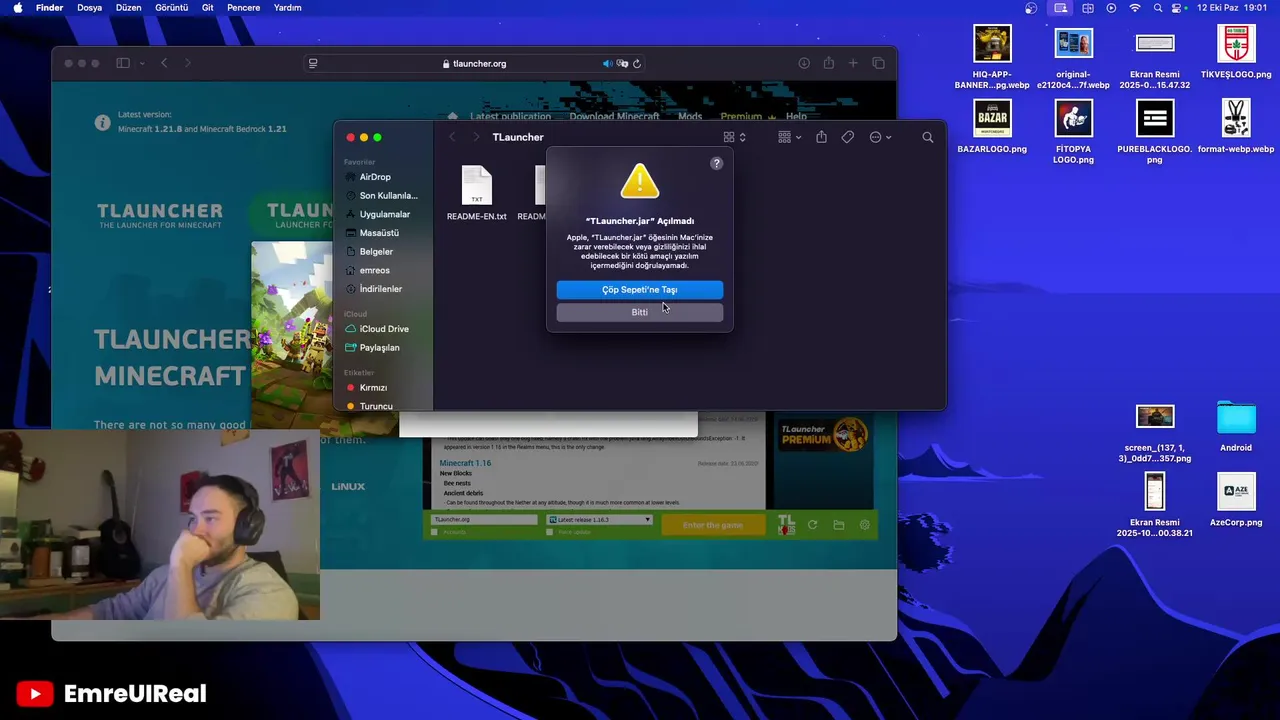Go forward in Finder window
Screen dimensions: 1280x720
[x=475, y=137]
